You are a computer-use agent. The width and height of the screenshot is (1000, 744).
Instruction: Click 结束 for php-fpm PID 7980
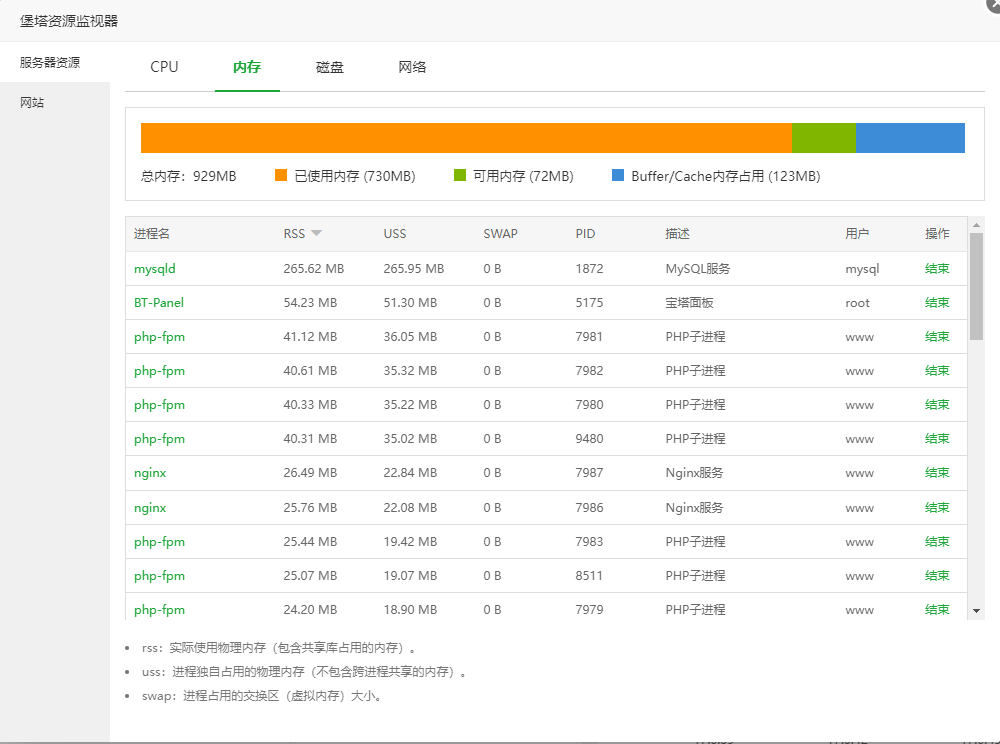[x=937, y=404]
